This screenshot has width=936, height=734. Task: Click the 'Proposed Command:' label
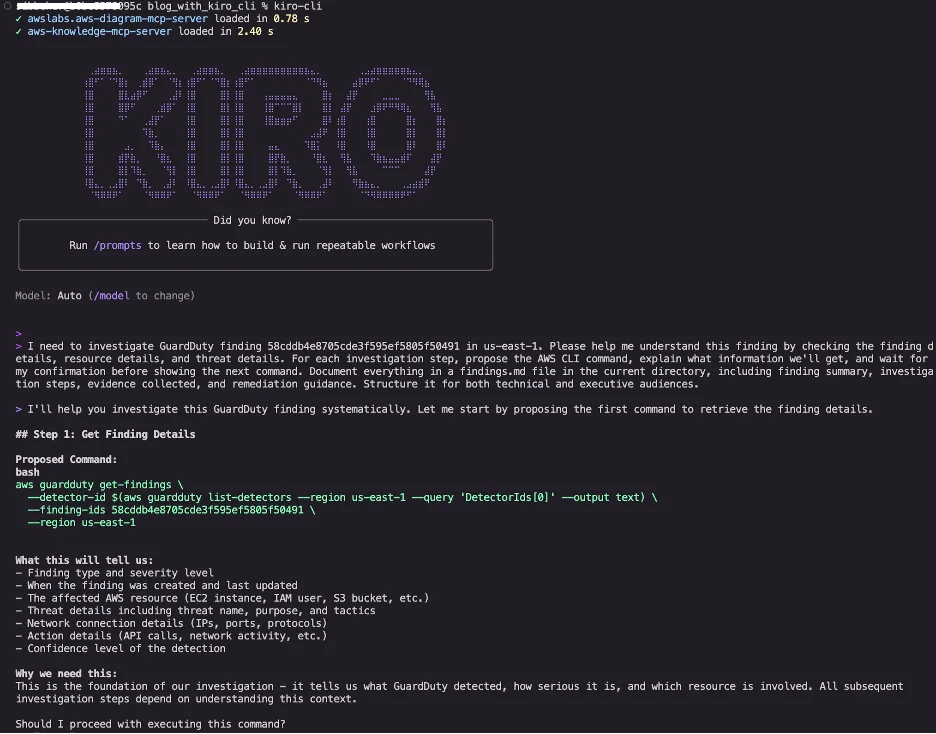click(66, 459)
